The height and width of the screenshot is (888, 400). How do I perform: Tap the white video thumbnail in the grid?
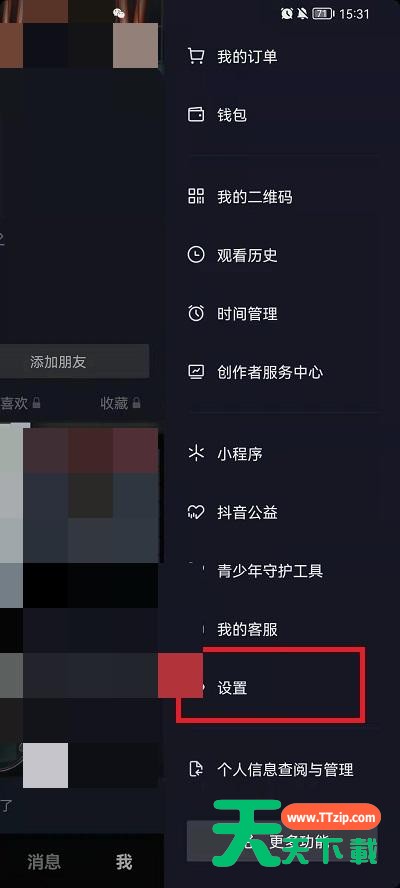(x=45, y=765)
